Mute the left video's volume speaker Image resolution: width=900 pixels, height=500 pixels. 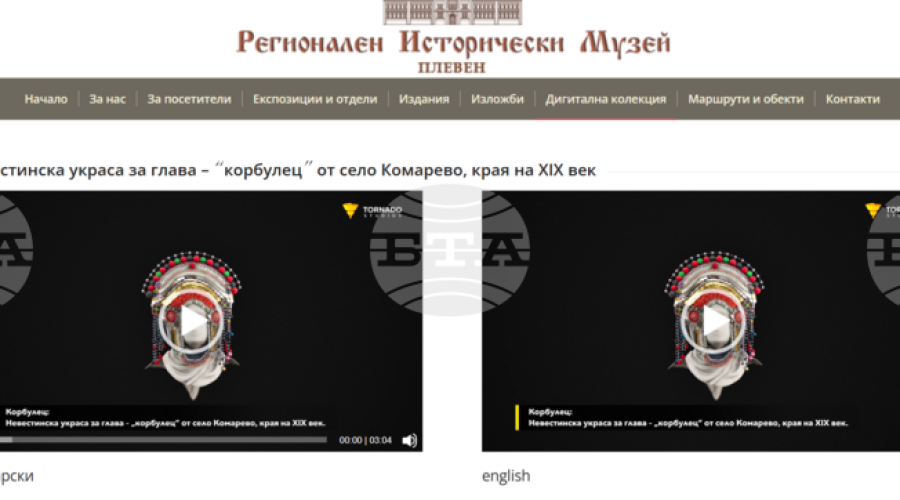[409, 440]
